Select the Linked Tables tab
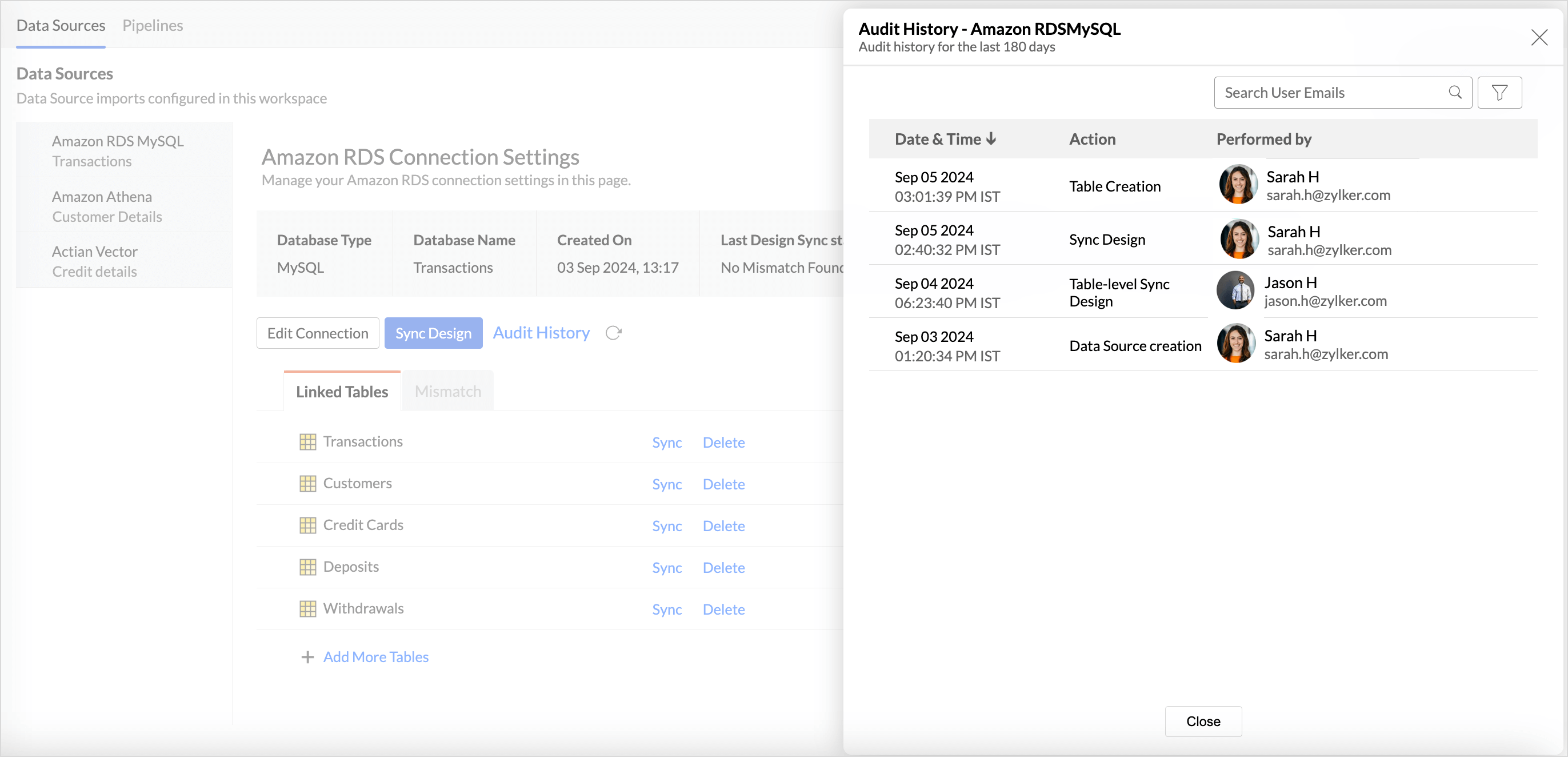The width and height of the screenshot is (1568, 757). point(342,391)
